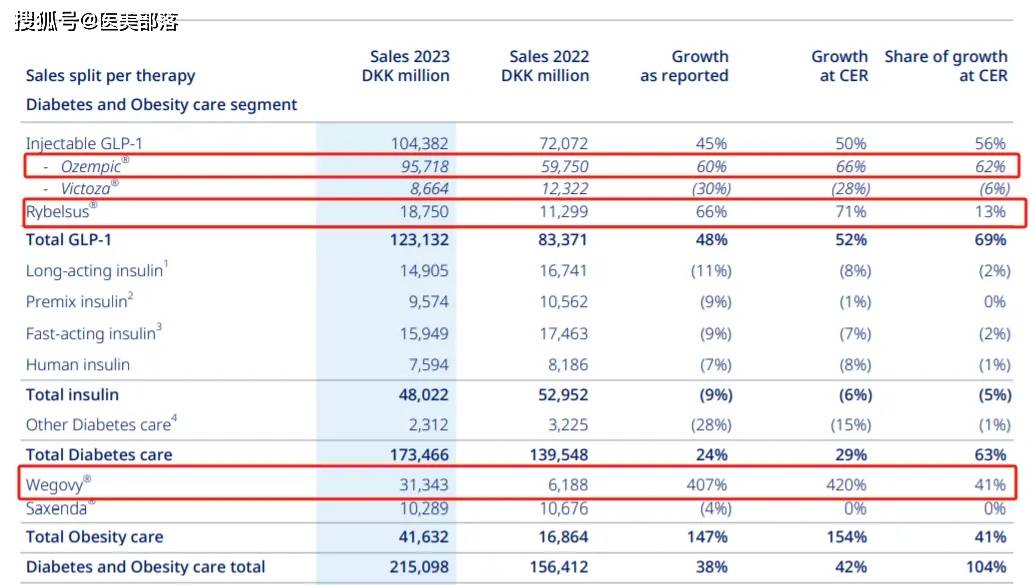Select the 'Total Diabetes care' row label
The height and width of the screenshot is (585, 1033).
tap(99, 455)
